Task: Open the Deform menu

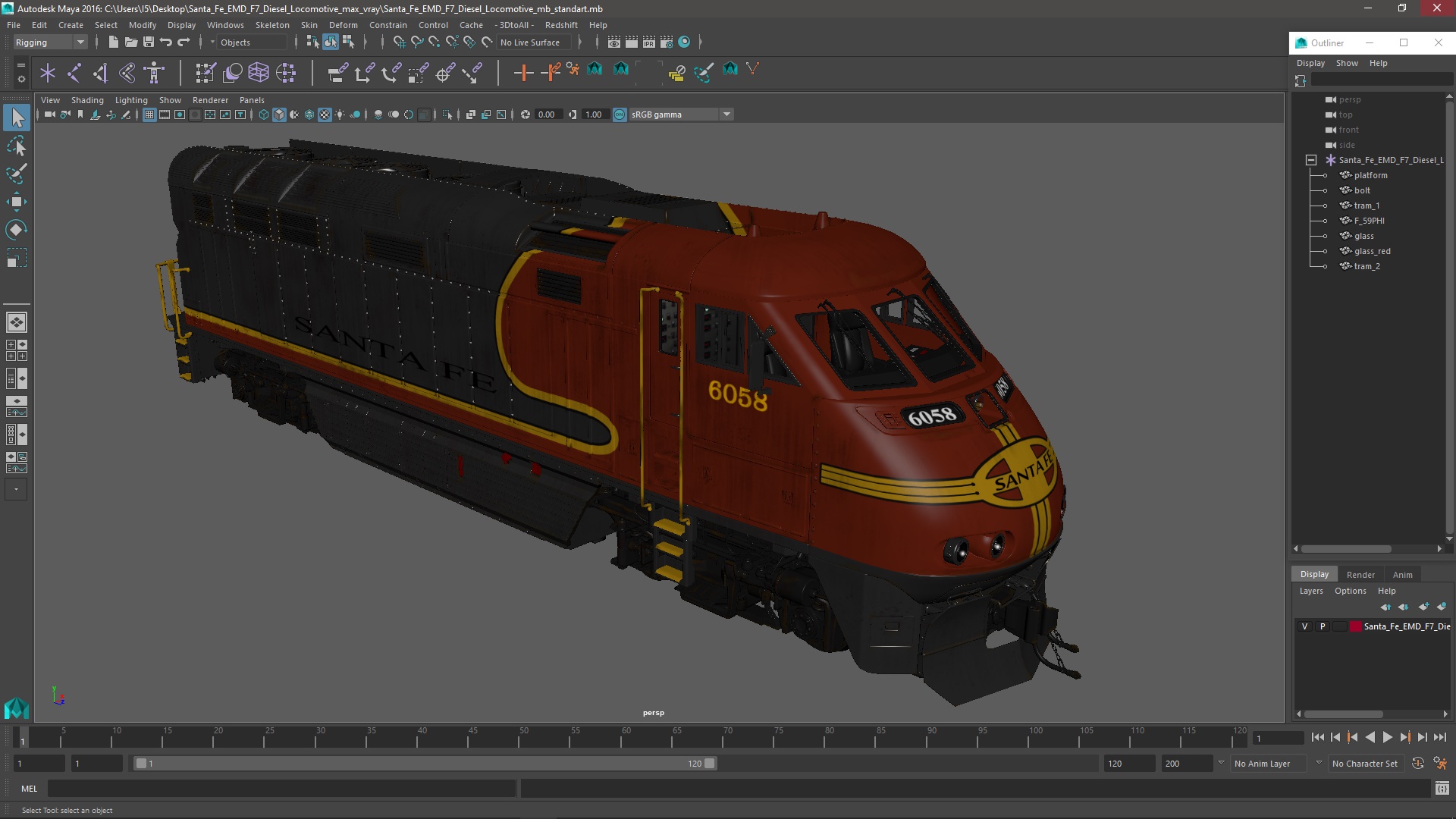Action: 343,25
